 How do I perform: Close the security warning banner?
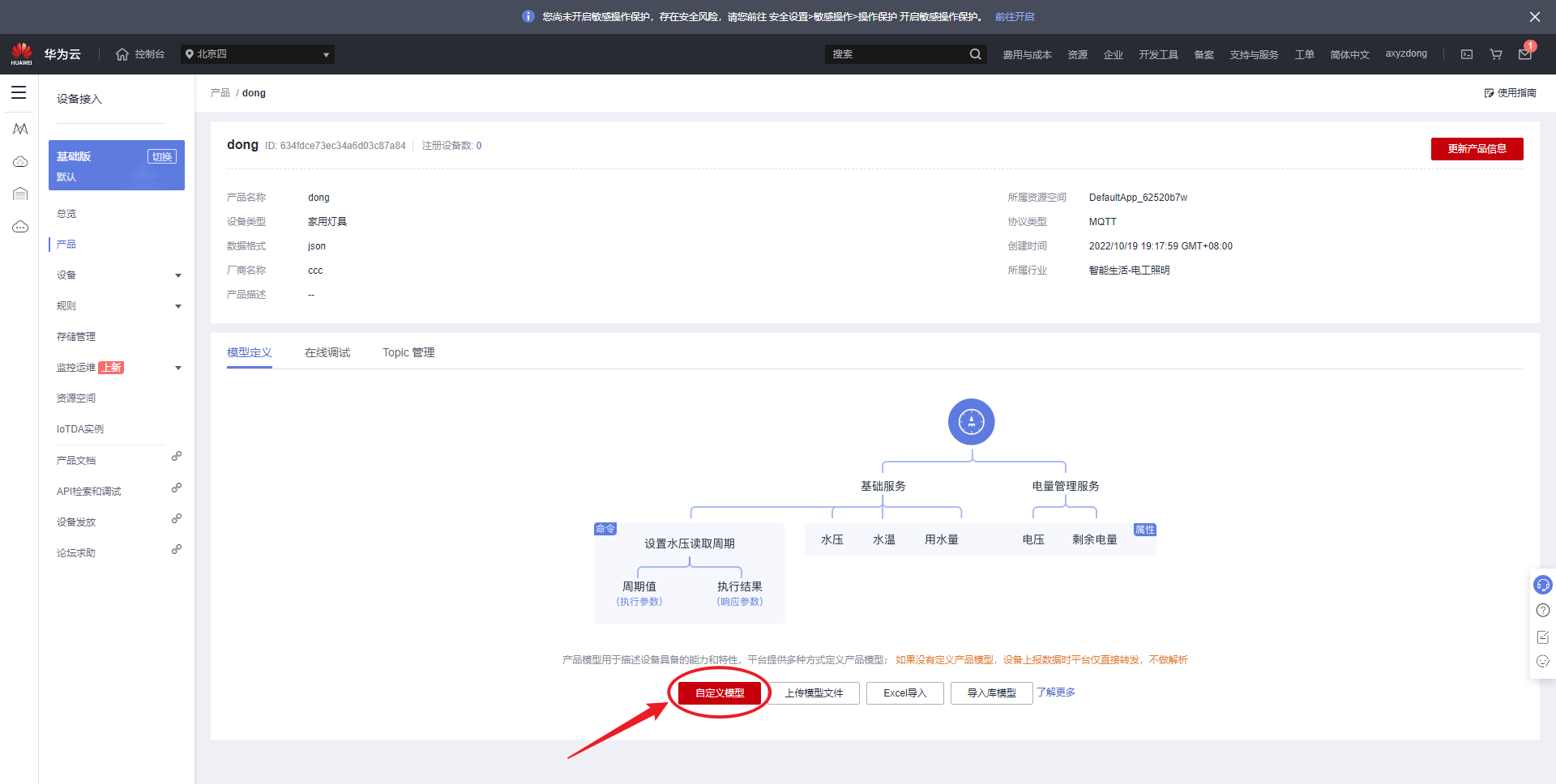1535,16
